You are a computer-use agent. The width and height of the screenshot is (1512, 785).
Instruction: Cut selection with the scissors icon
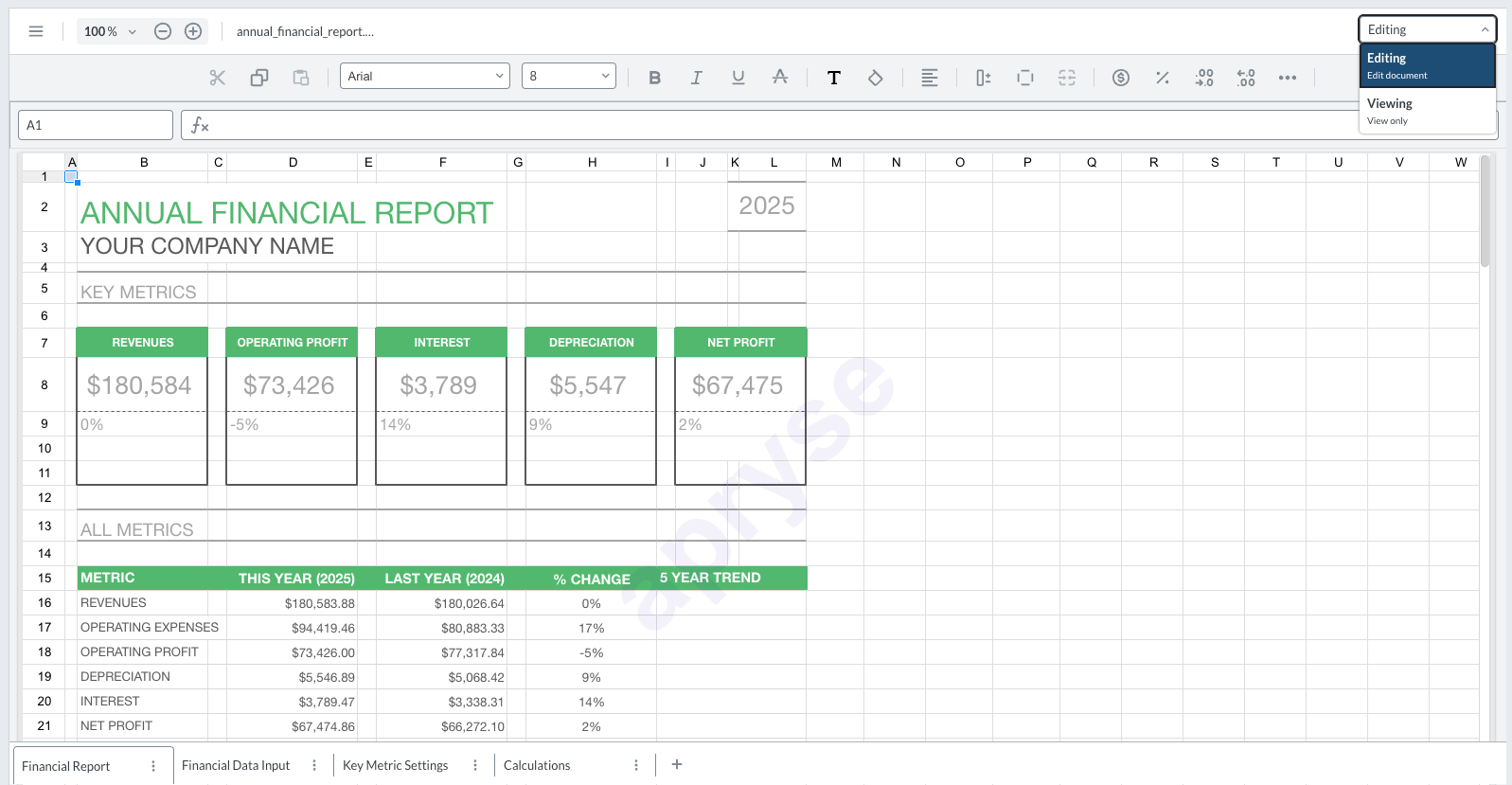[218, 78]
